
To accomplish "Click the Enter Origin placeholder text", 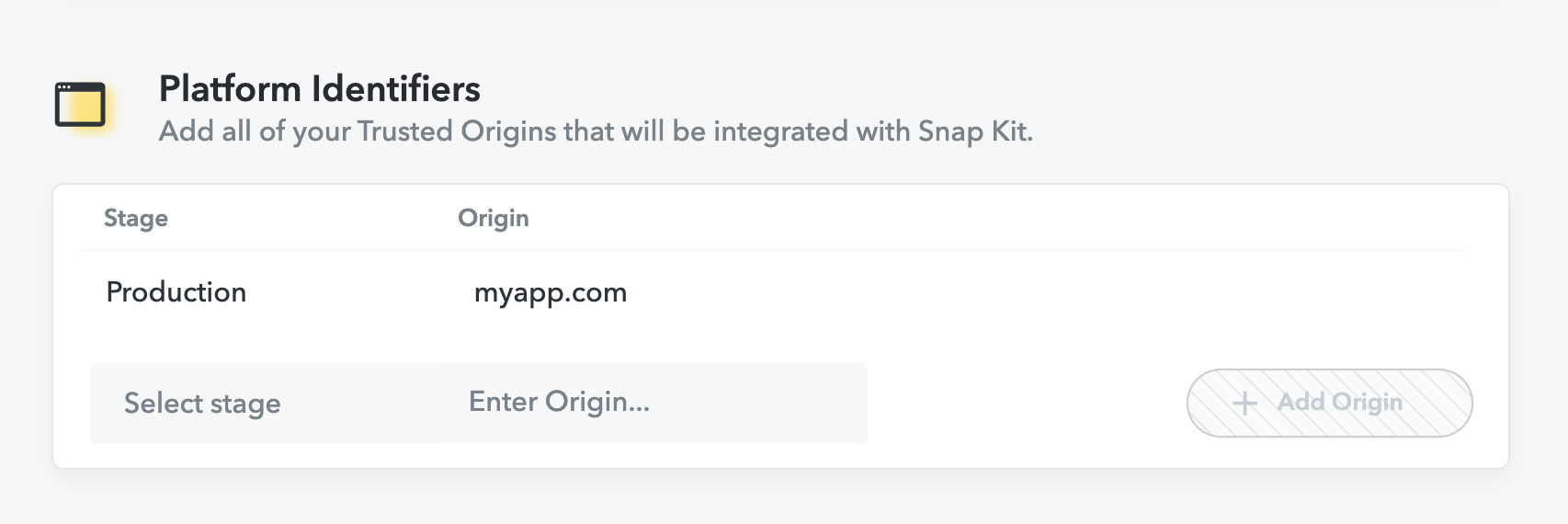I will [x=559, y=402].
